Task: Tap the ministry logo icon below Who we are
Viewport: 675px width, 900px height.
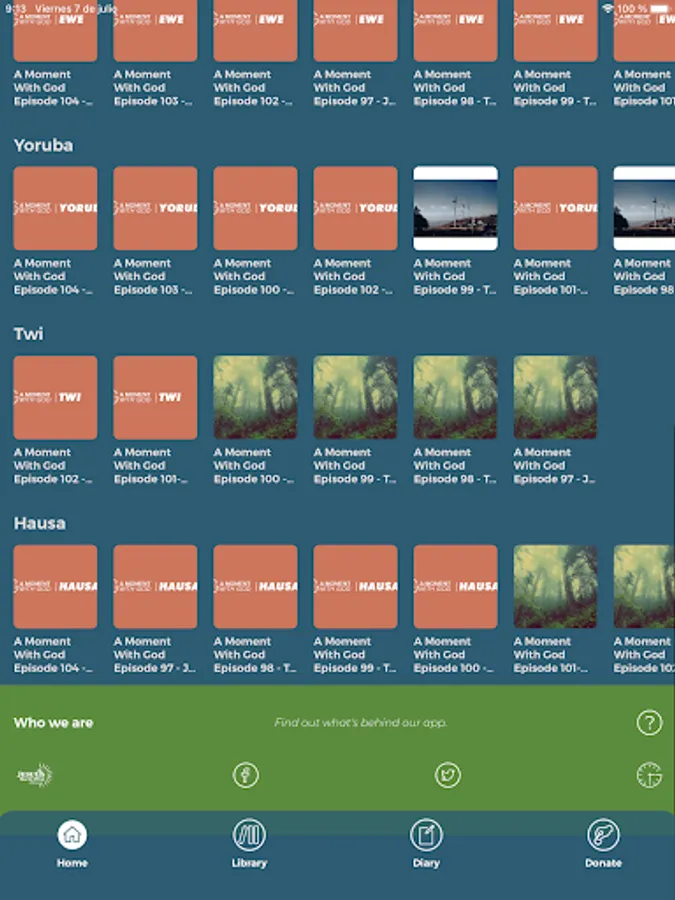Action: coord(34,775)
